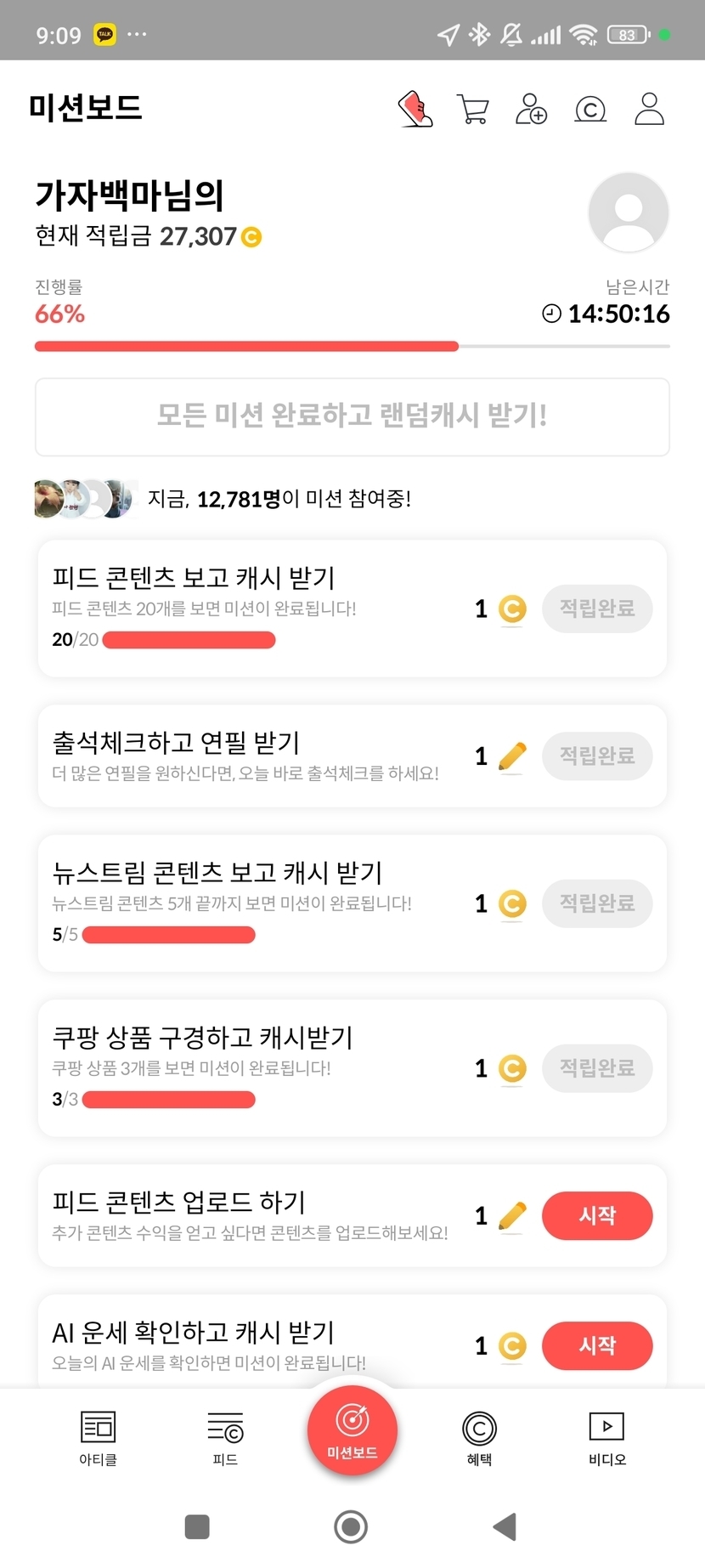Switch to the 피드 tab

point(225,1438)
